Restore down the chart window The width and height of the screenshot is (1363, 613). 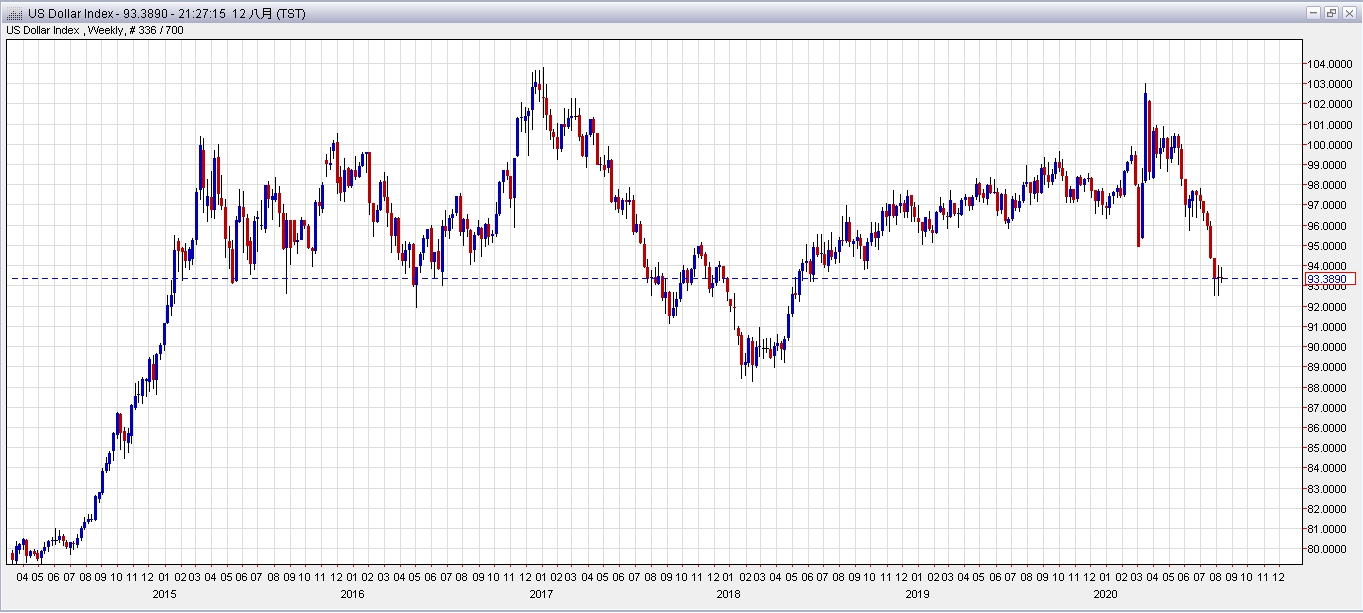click(1331, 13)
